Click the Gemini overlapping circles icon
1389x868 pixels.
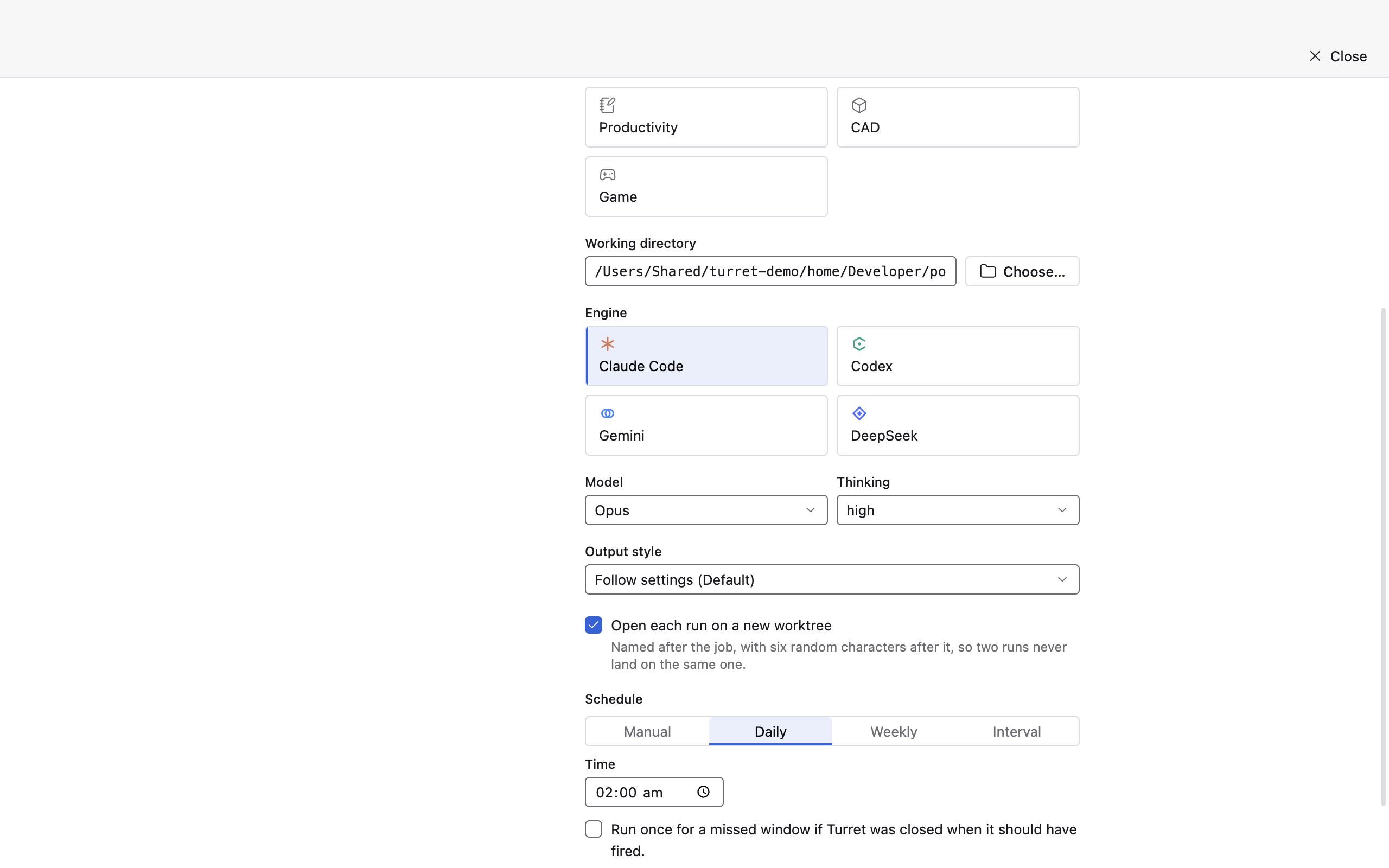tap(607, 413)
